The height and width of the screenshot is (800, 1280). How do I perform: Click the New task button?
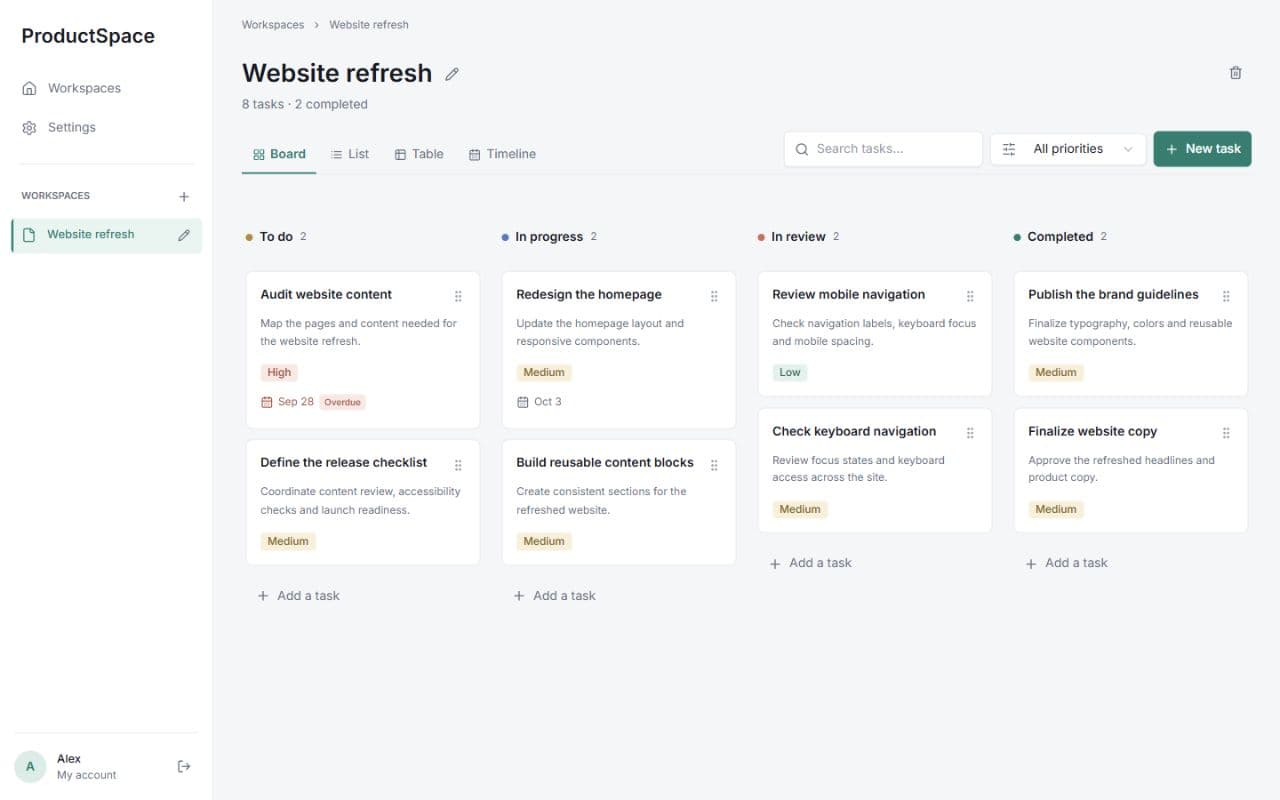tap(1202, 149)
